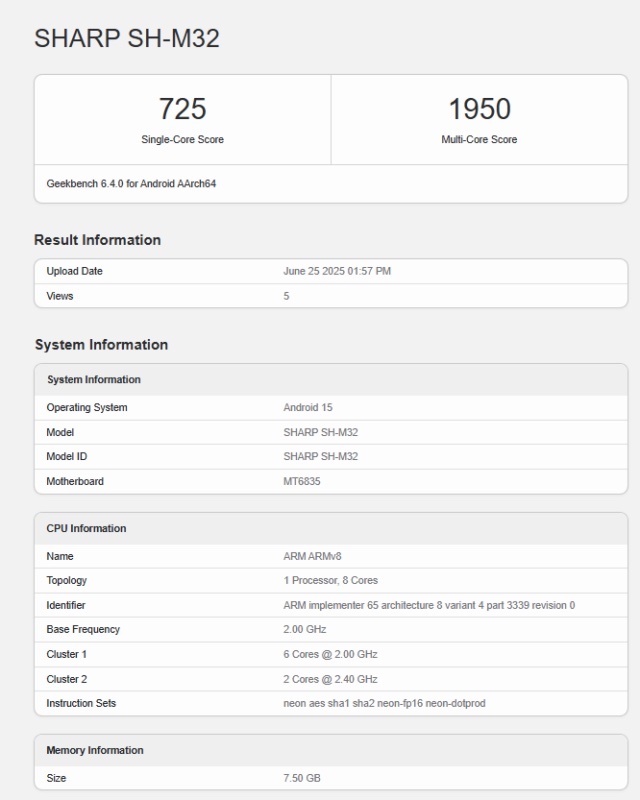Click the SHARP SH-M32 page title

click(127, 38)
